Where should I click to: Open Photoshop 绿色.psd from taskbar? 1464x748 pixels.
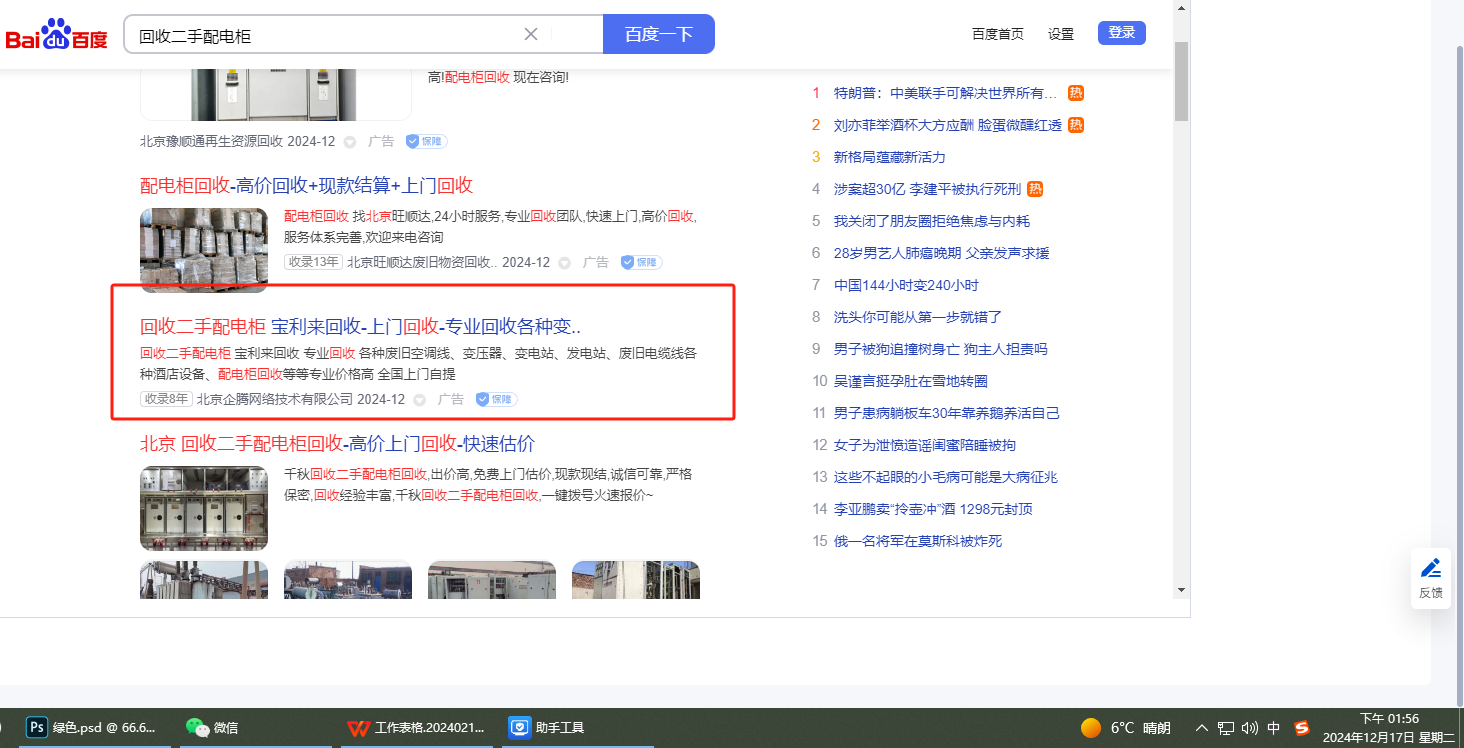pyautogui.click(x=91, y=728)
